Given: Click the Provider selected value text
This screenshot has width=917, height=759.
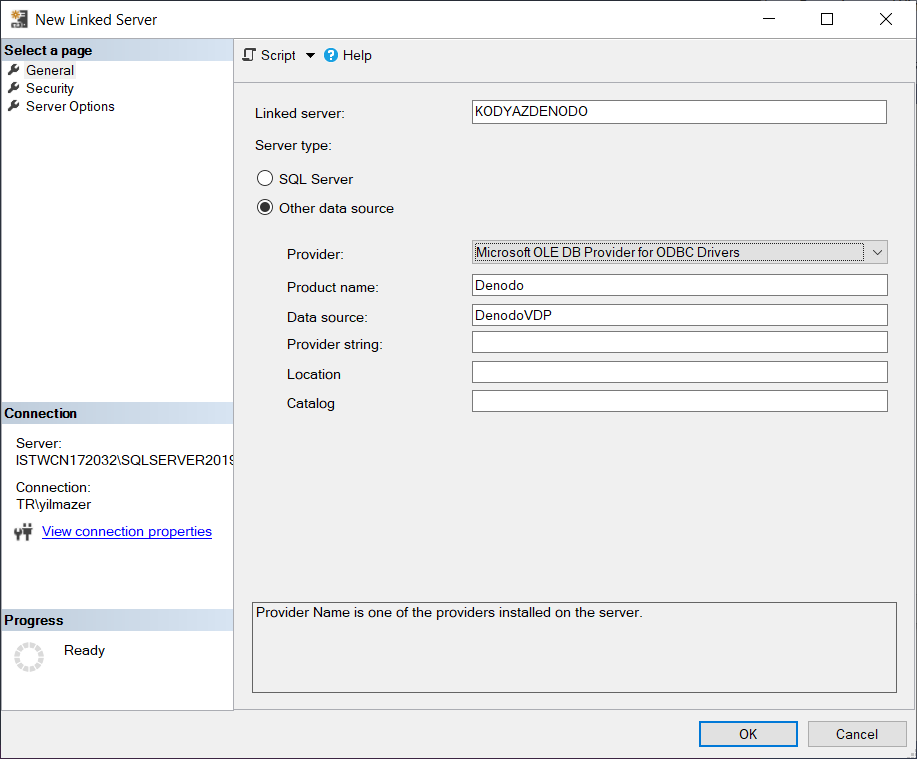Looking at the screenshot, I should coord(608,252).
